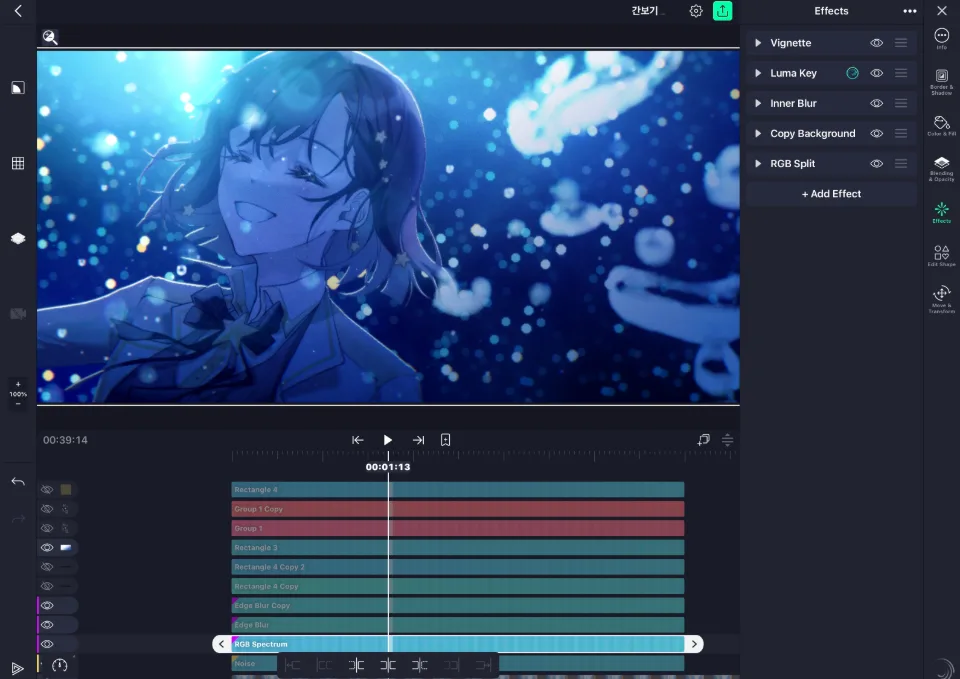Hide the RGB Spectrum layer
This screenshot has height=679, width=960.
click(x=47, y=644)
